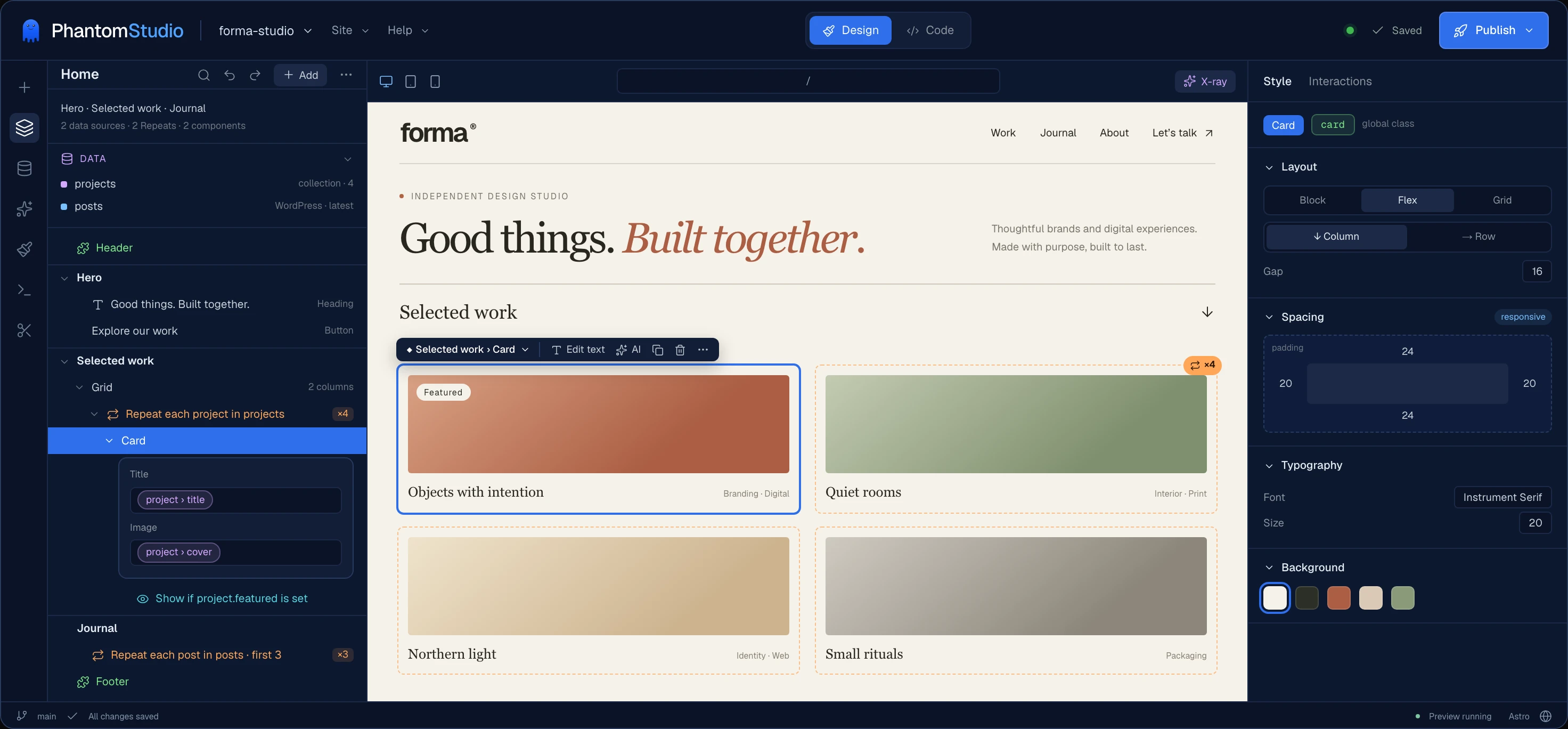Open the Style tab
The width and height of the screenshot is (1568, 729).
point(1277,82)
